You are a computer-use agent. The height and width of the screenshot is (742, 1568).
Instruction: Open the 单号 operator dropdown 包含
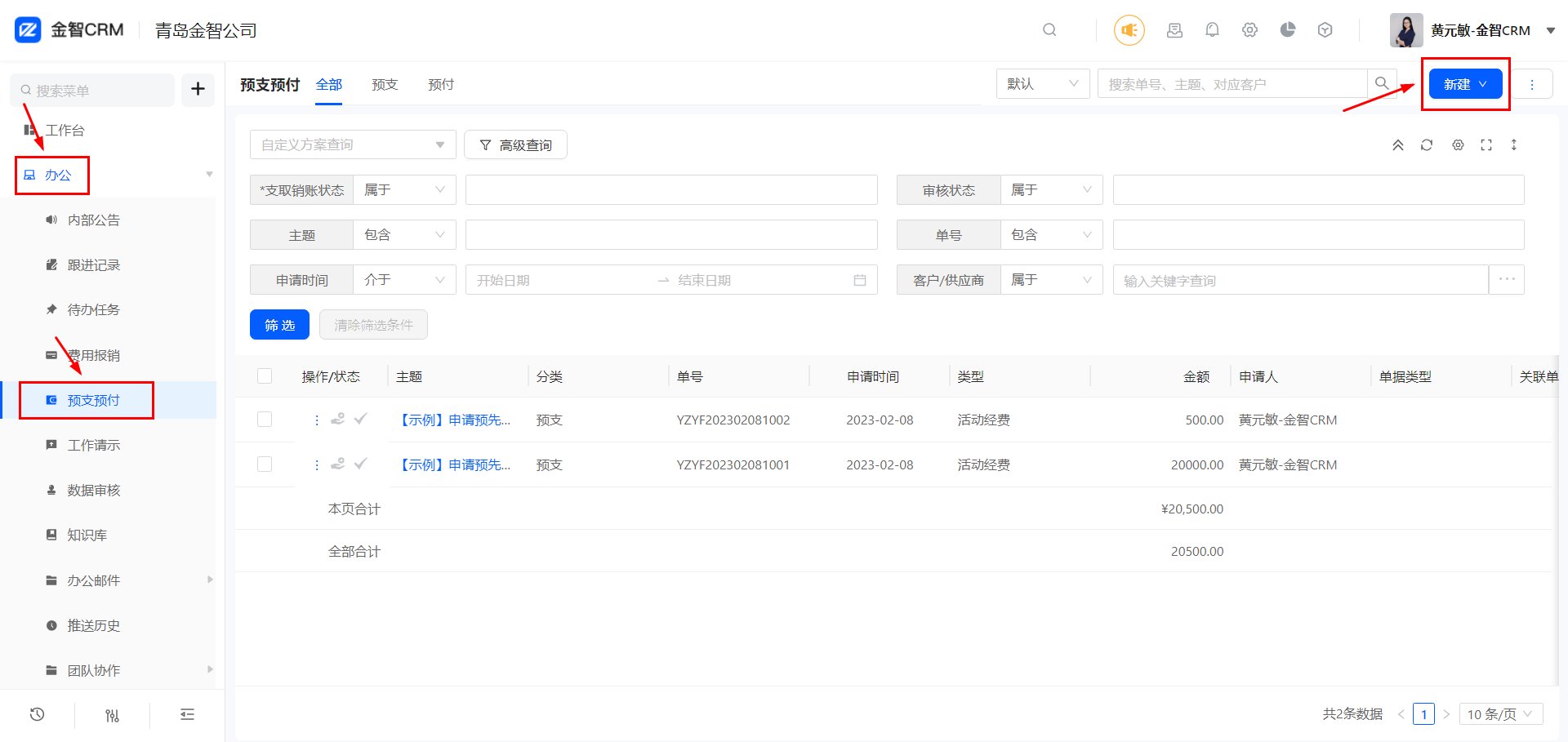point(1052,235)
